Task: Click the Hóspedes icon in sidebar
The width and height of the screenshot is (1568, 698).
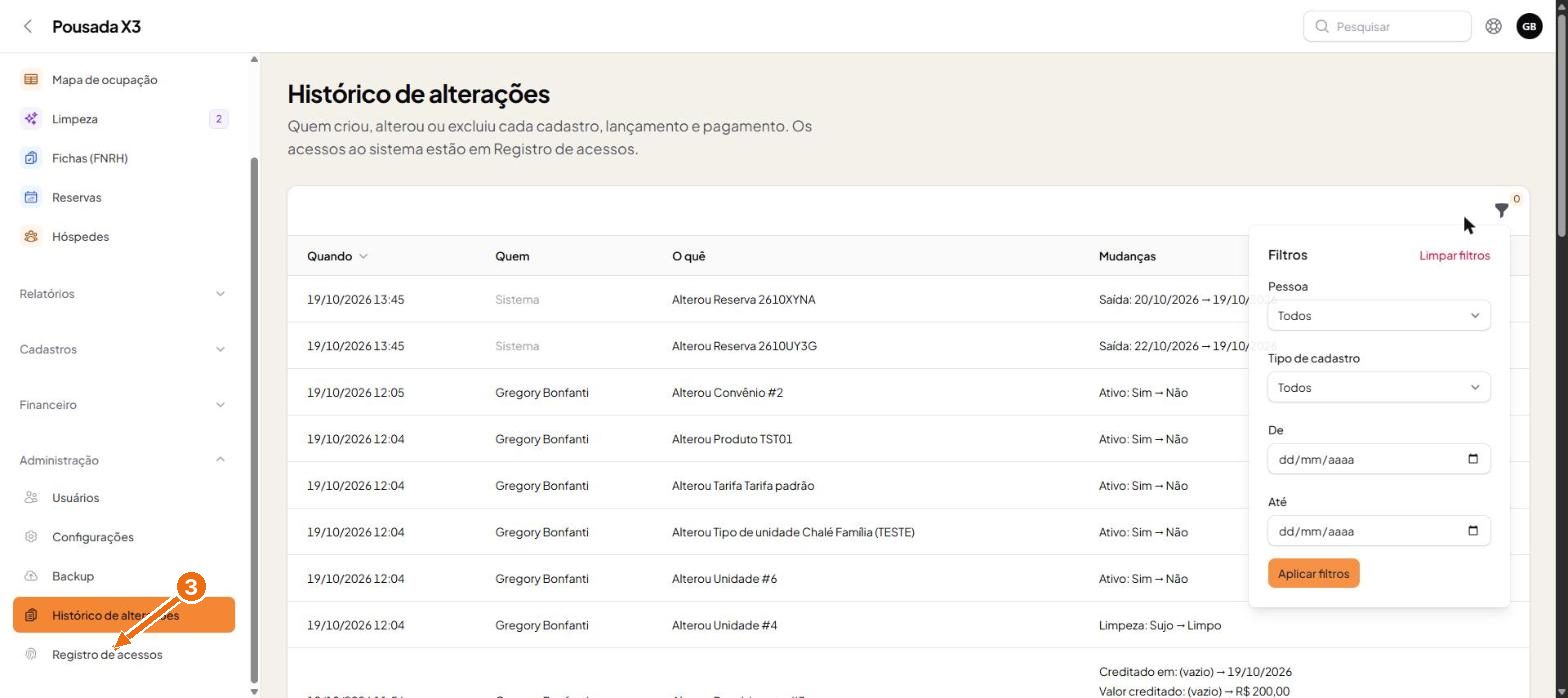Action: click(x=31, y=237)
